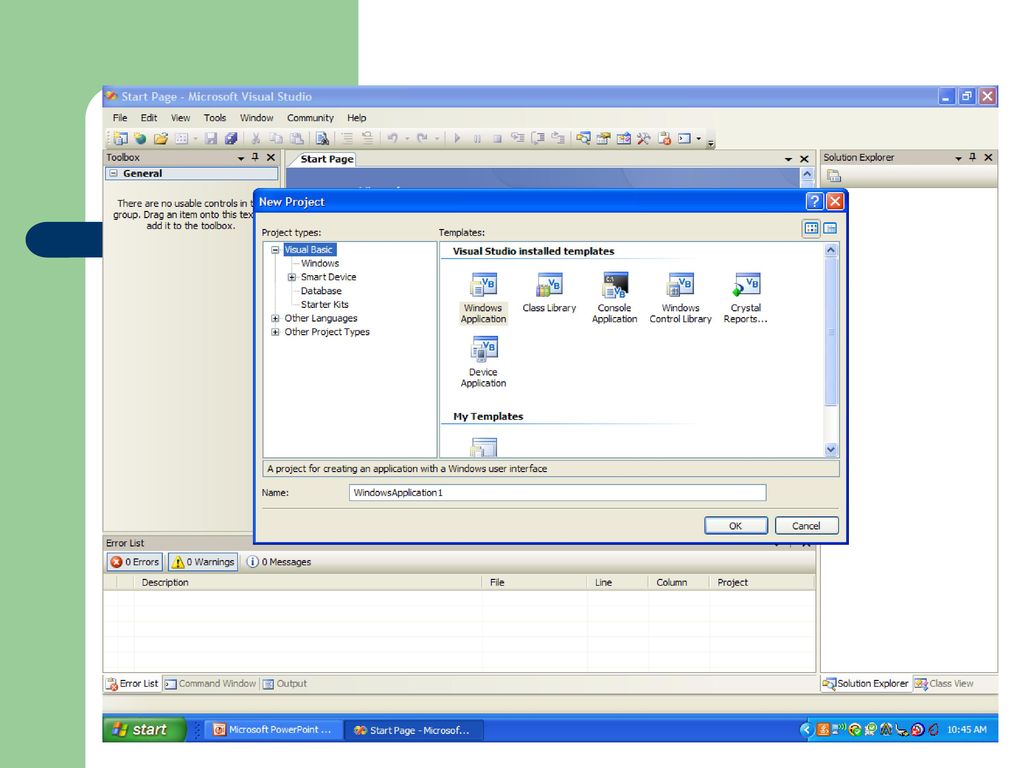Click the New Project dialog help button
The image size is (1024, 768).
(814, 201)
